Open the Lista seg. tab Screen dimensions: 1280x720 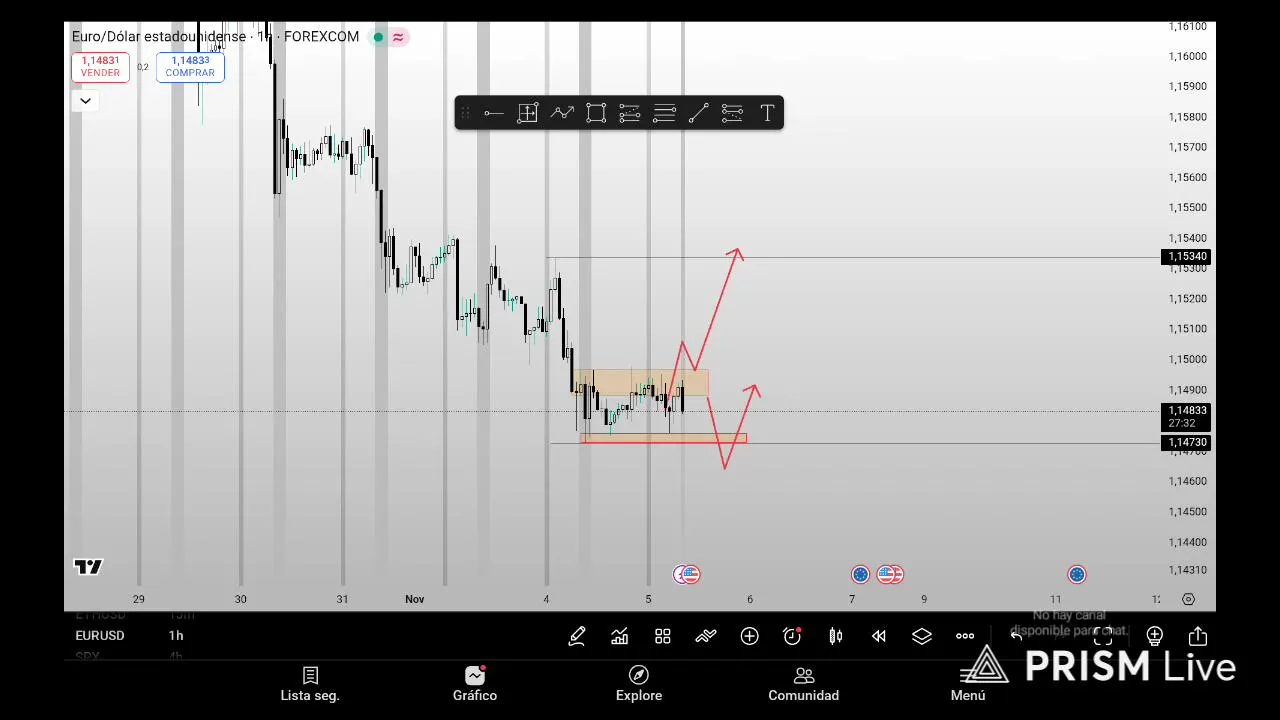pos(310,685)
